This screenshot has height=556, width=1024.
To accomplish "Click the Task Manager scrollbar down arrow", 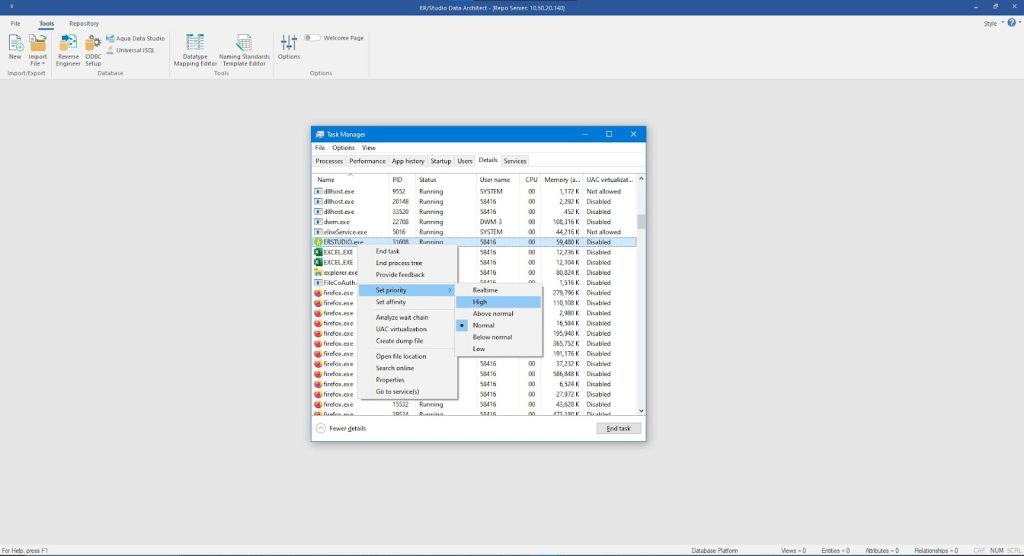I will (641, 411).
